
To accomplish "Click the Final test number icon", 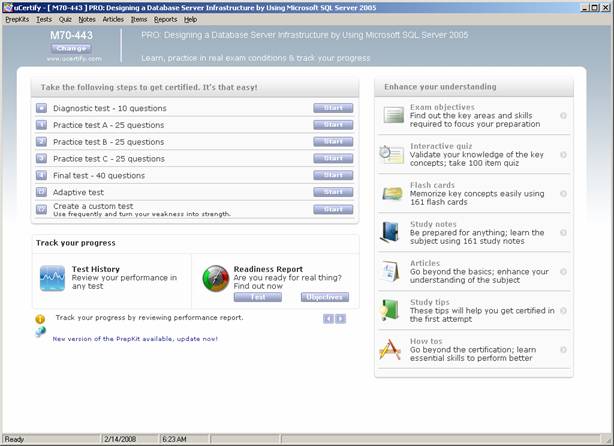I will click(x=41, y=175).
